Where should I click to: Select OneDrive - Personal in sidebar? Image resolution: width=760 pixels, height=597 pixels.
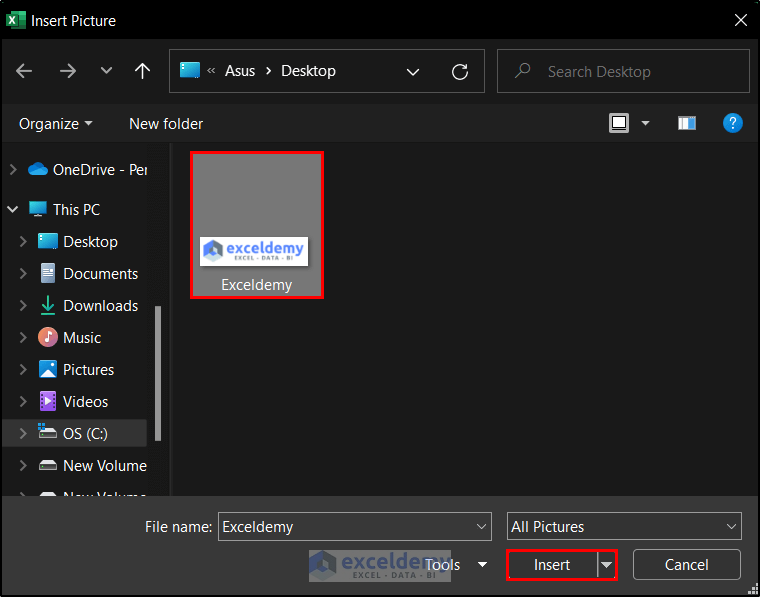point(87,170)
